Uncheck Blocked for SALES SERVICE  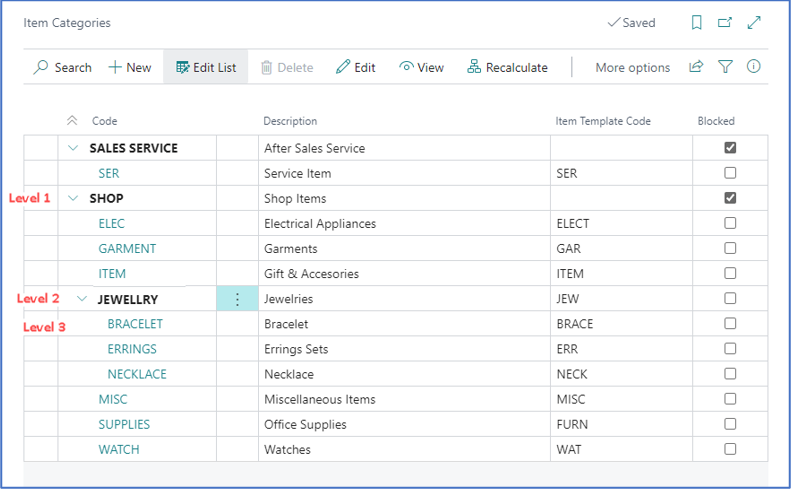[x=730, y=147]
